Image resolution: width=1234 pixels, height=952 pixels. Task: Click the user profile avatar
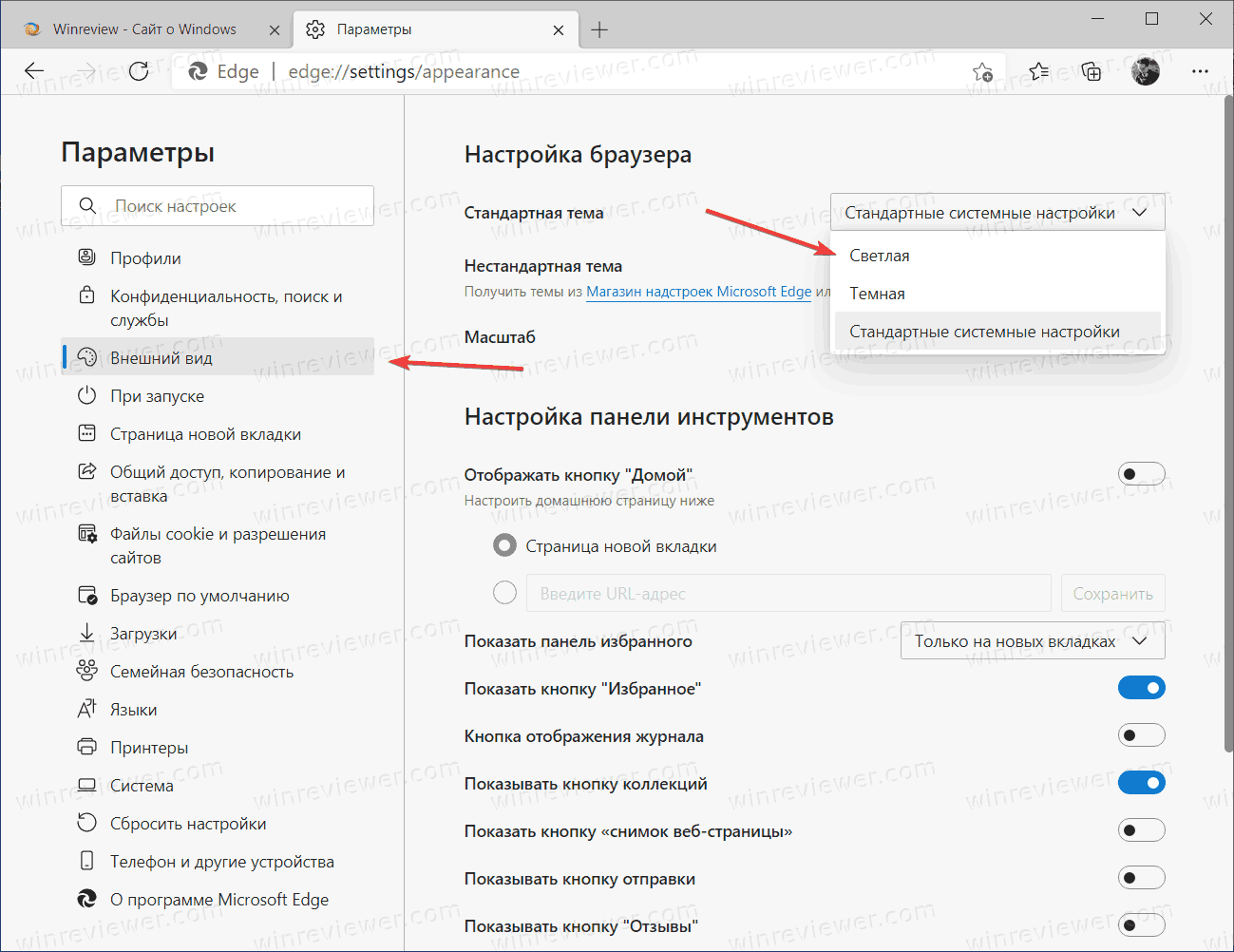pos(1146,71)
